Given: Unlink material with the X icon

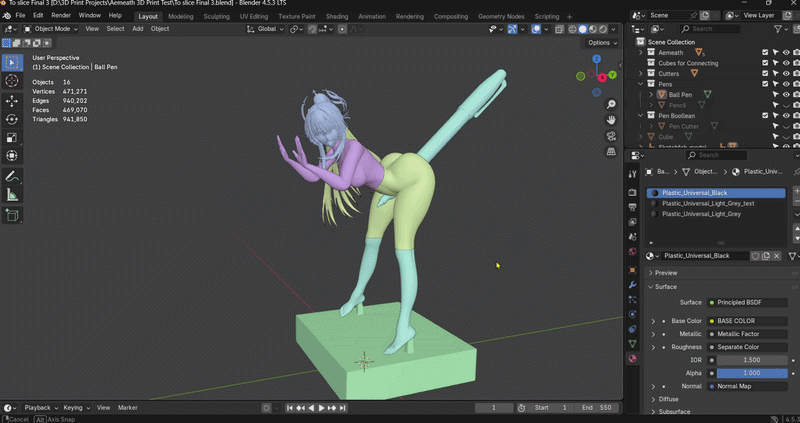Looking at the screenshot, I should coord(777,256).
